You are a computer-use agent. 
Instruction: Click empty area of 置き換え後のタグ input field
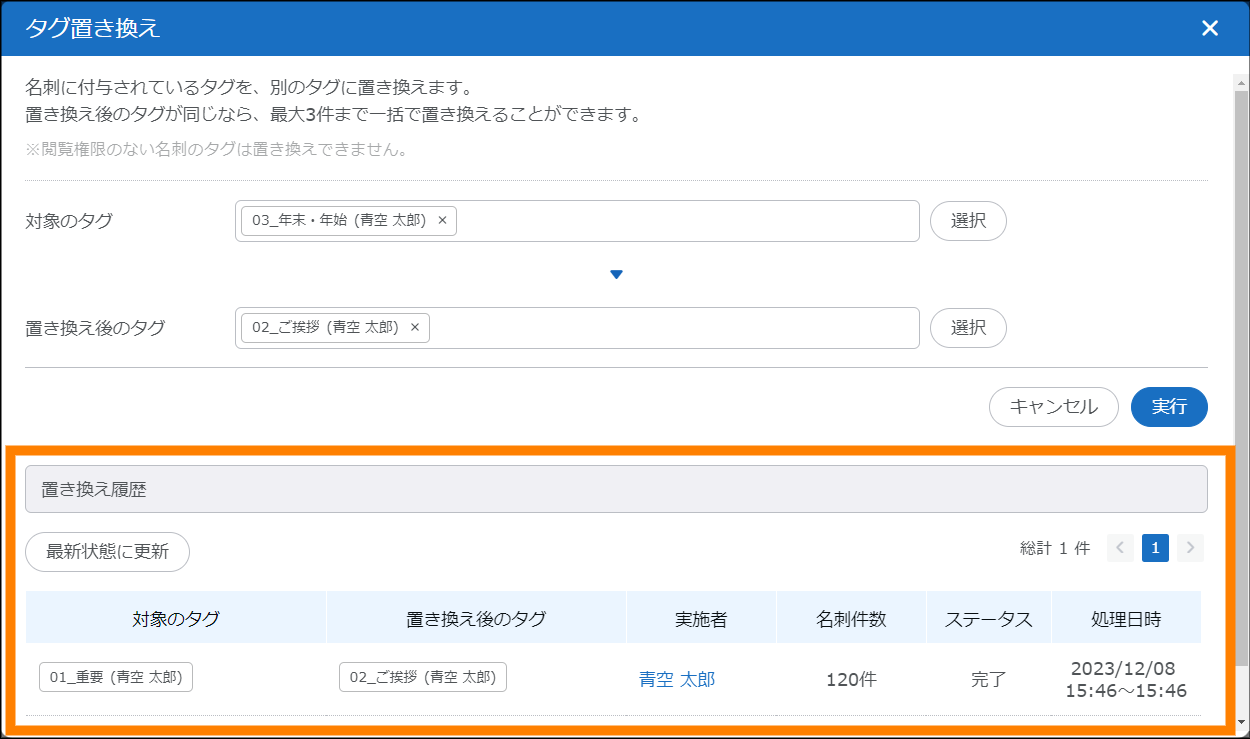click(x=670, y=327)
